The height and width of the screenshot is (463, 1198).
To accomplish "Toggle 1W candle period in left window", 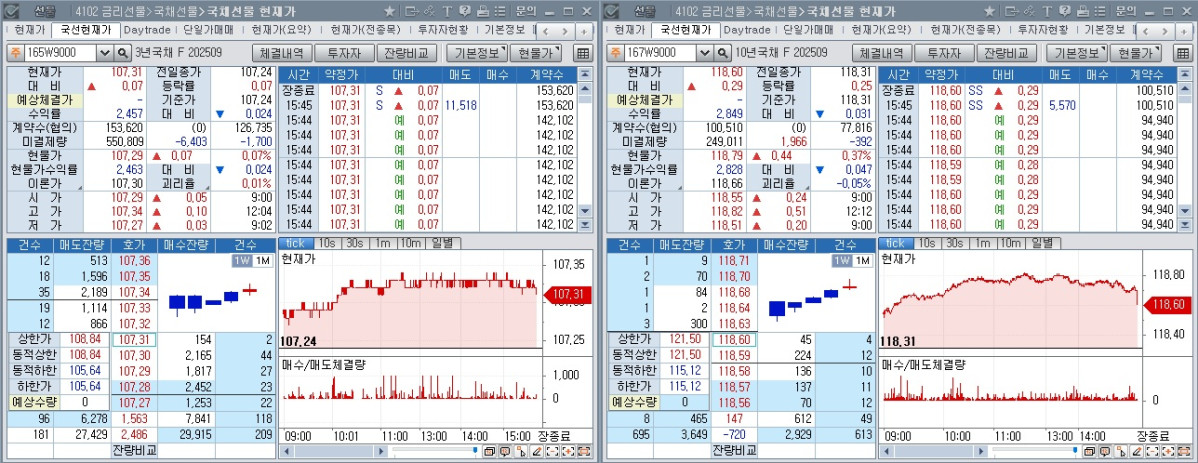I will (242, 261).
